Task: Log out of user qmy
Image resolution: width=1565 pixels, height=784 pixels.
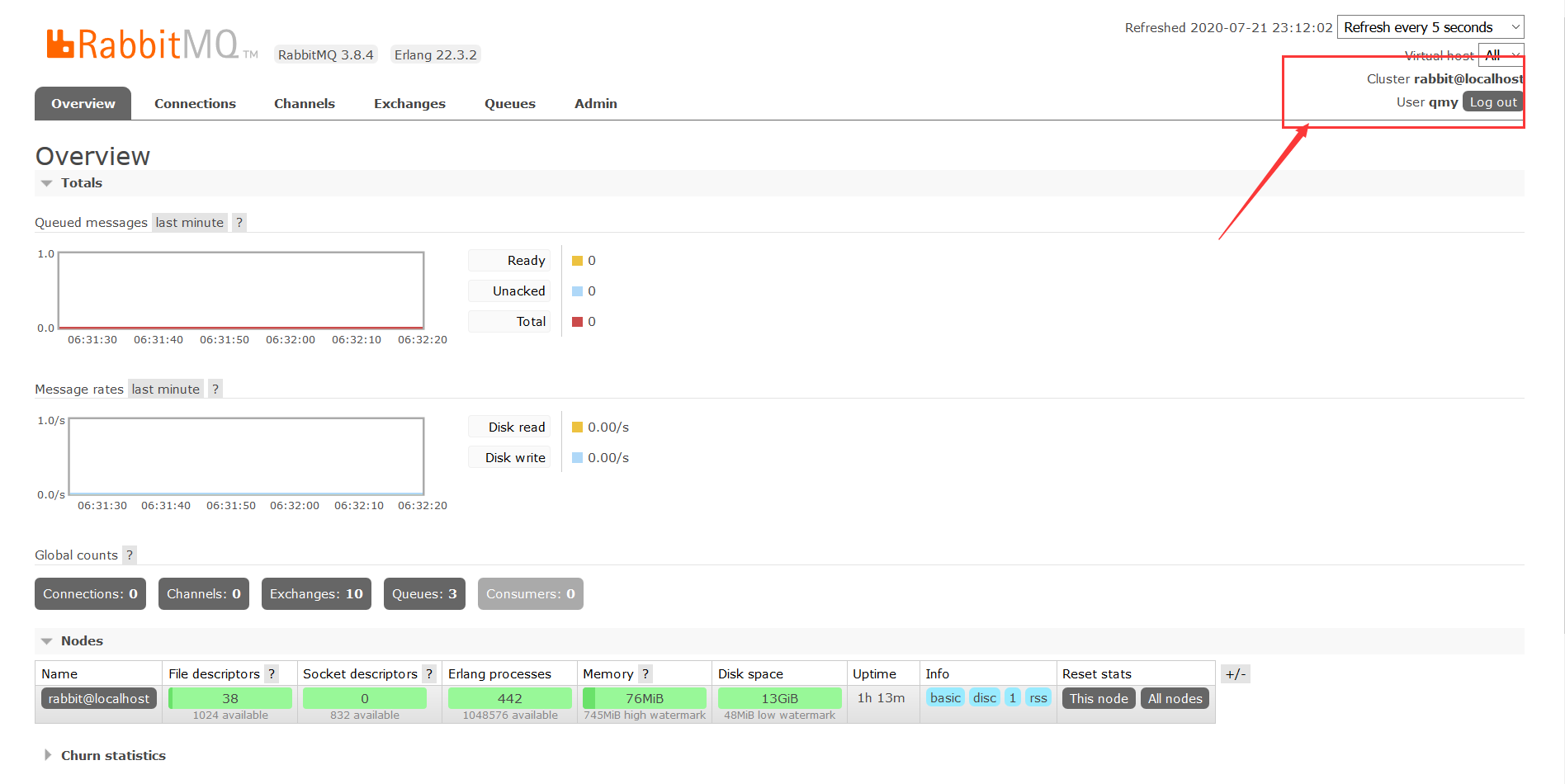Action: click(1493, 102)
